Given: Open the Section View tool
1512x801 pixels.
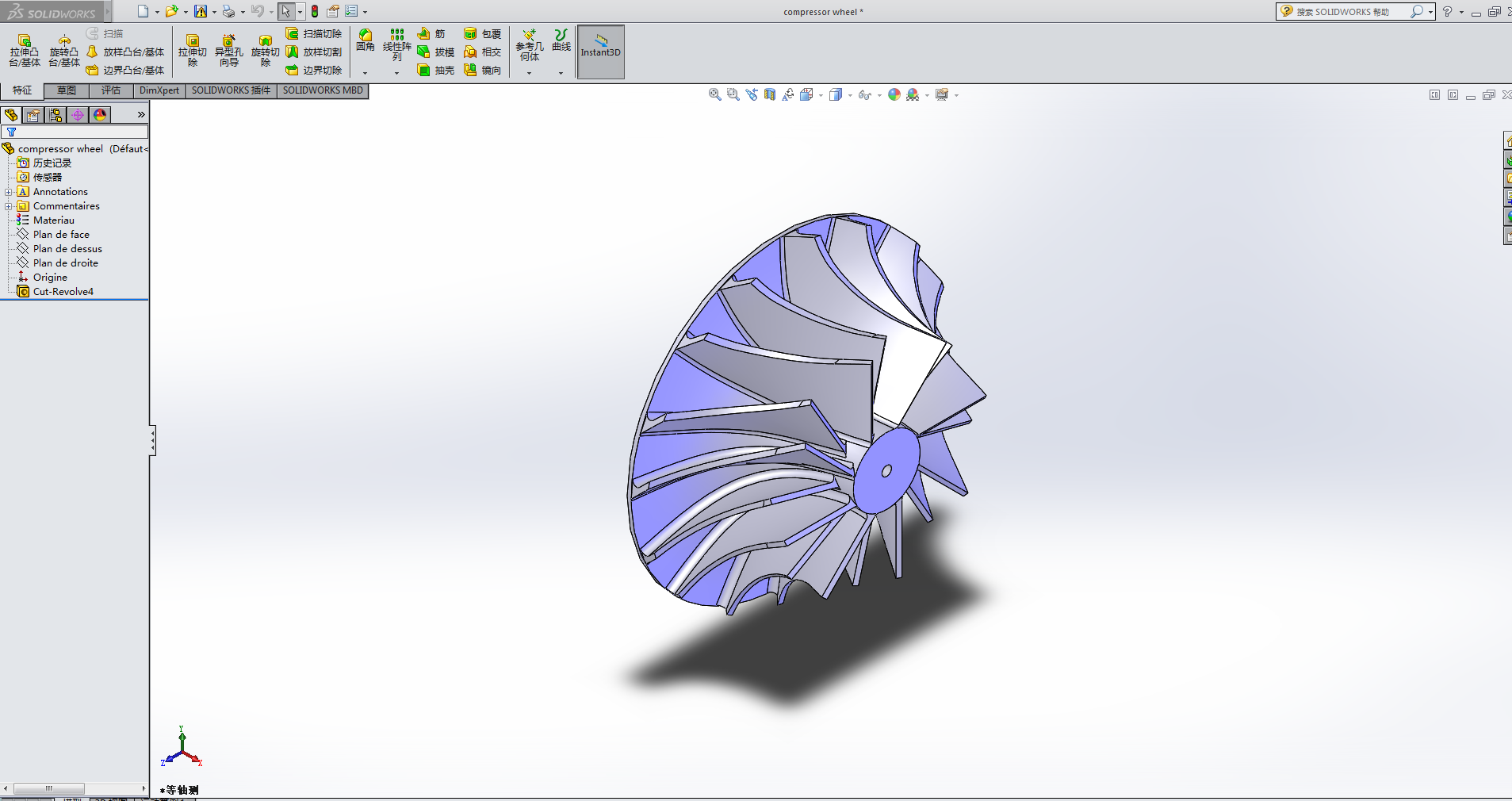Looking at the screenshot, I should pyautogui.click(x=768, y=94).
